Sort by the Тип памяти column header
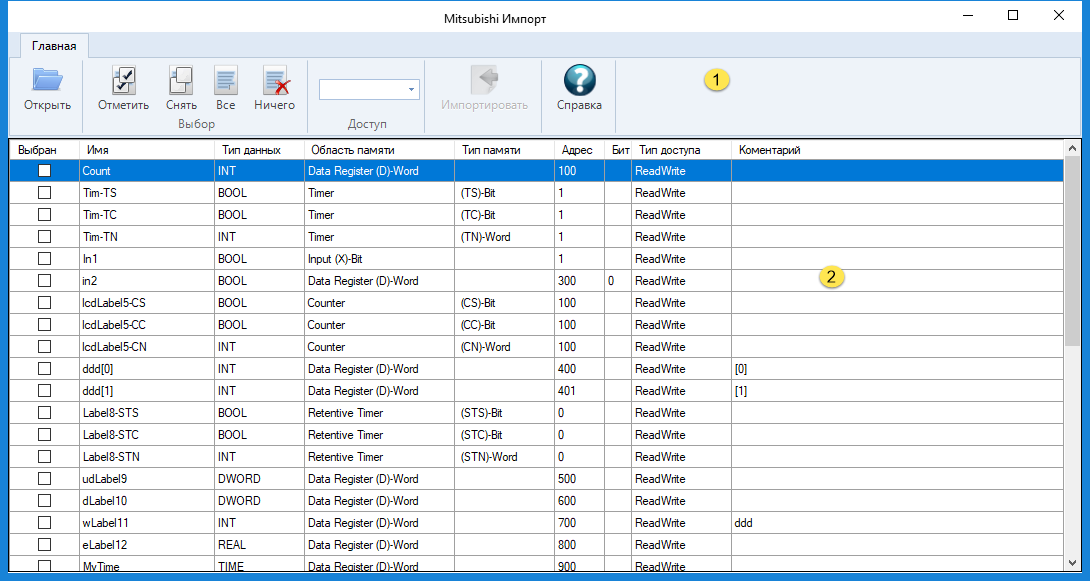This screenshot has width=1090, height=581. pyautogui.click(x=505, y=150)
